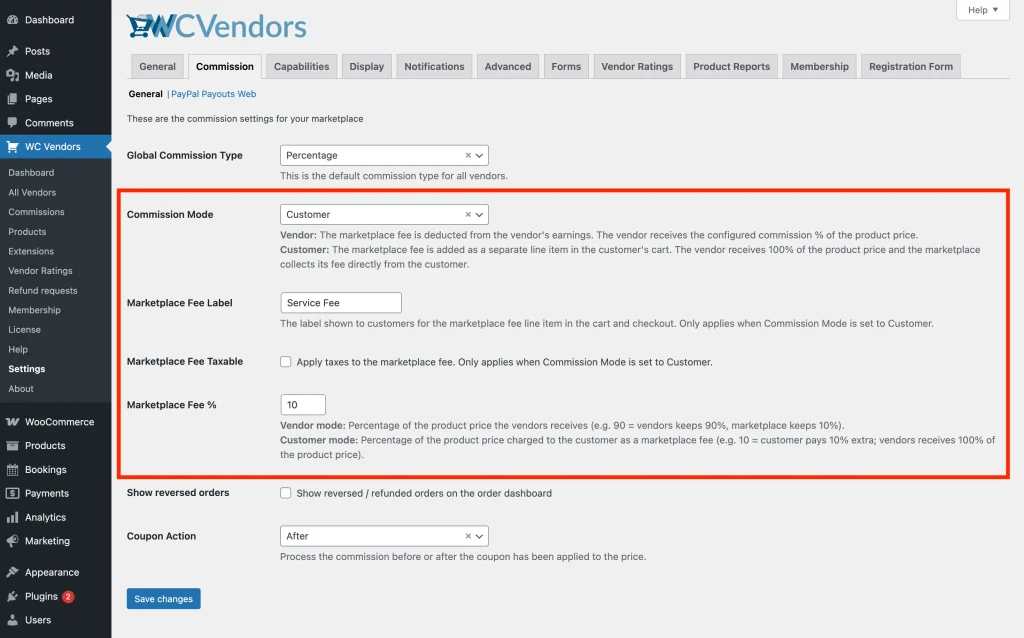1024x638 pixels.
Task: Open the Vendor Ratings tab
Action: [x=637, y=67]
